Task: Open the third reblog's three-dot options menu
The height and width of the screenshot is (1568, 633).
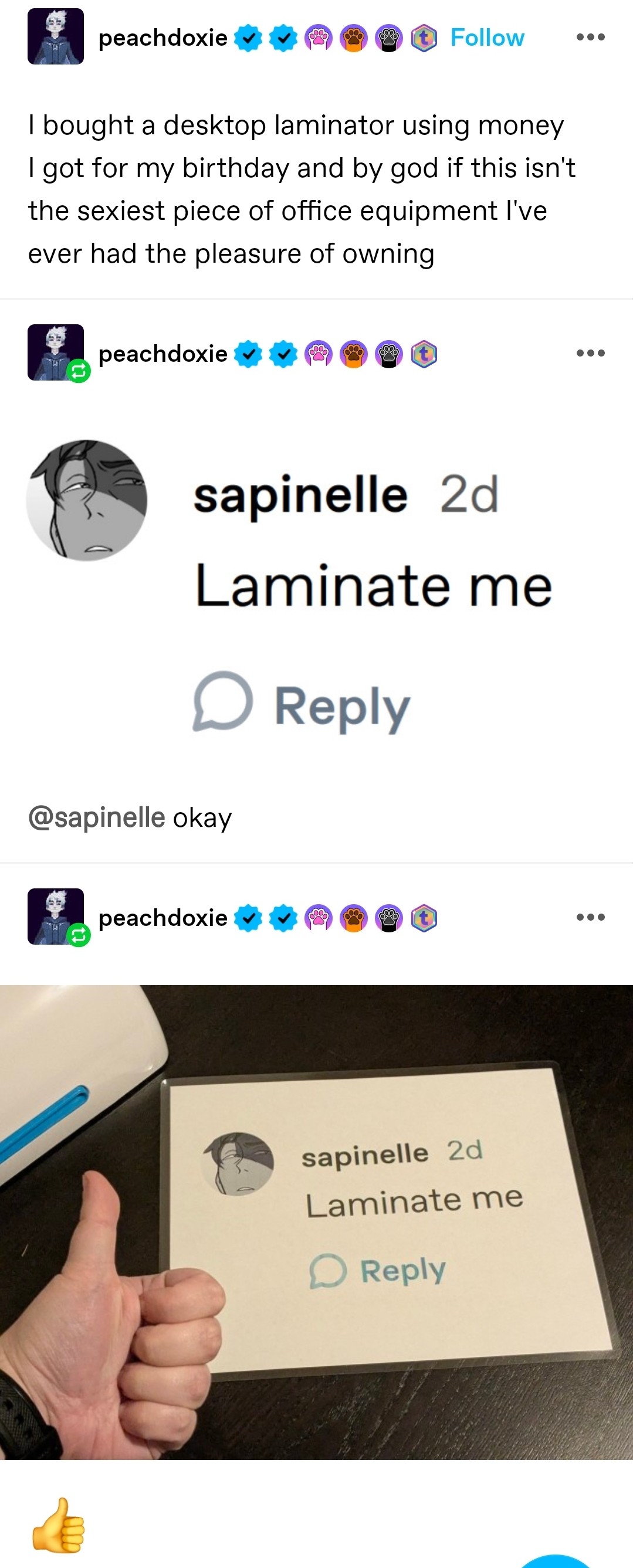Action: pos(590,917)
